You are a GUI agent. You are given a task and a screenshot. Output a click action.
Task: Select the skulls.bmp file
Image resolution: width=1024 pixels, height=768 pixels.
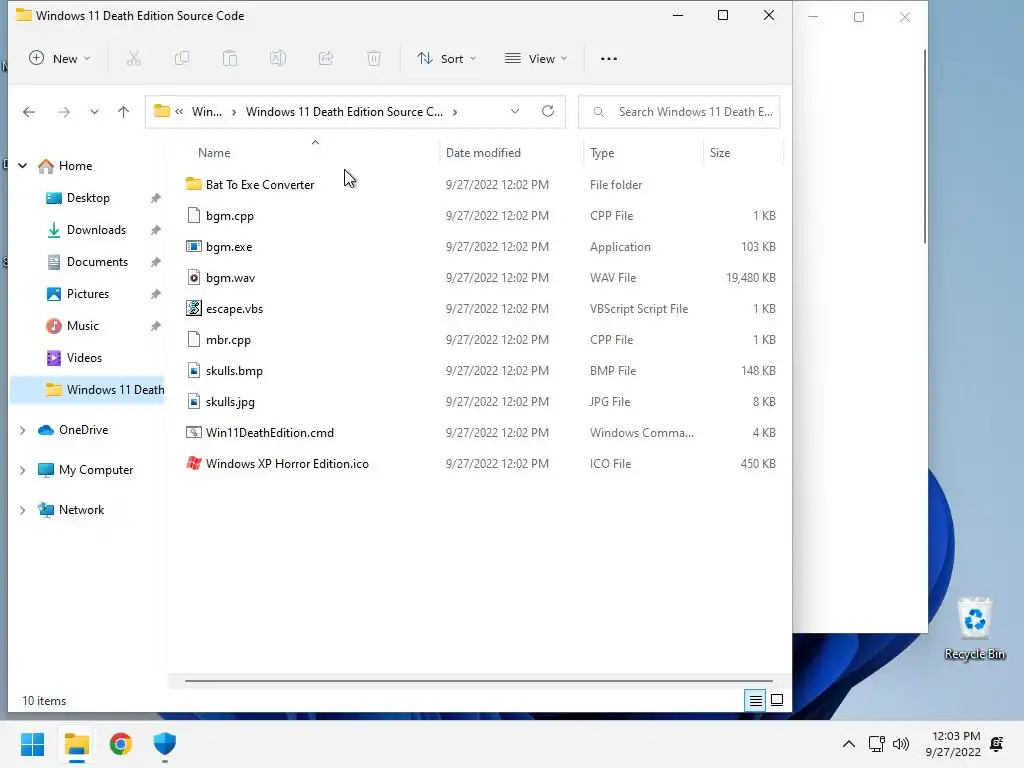point(234,371)
